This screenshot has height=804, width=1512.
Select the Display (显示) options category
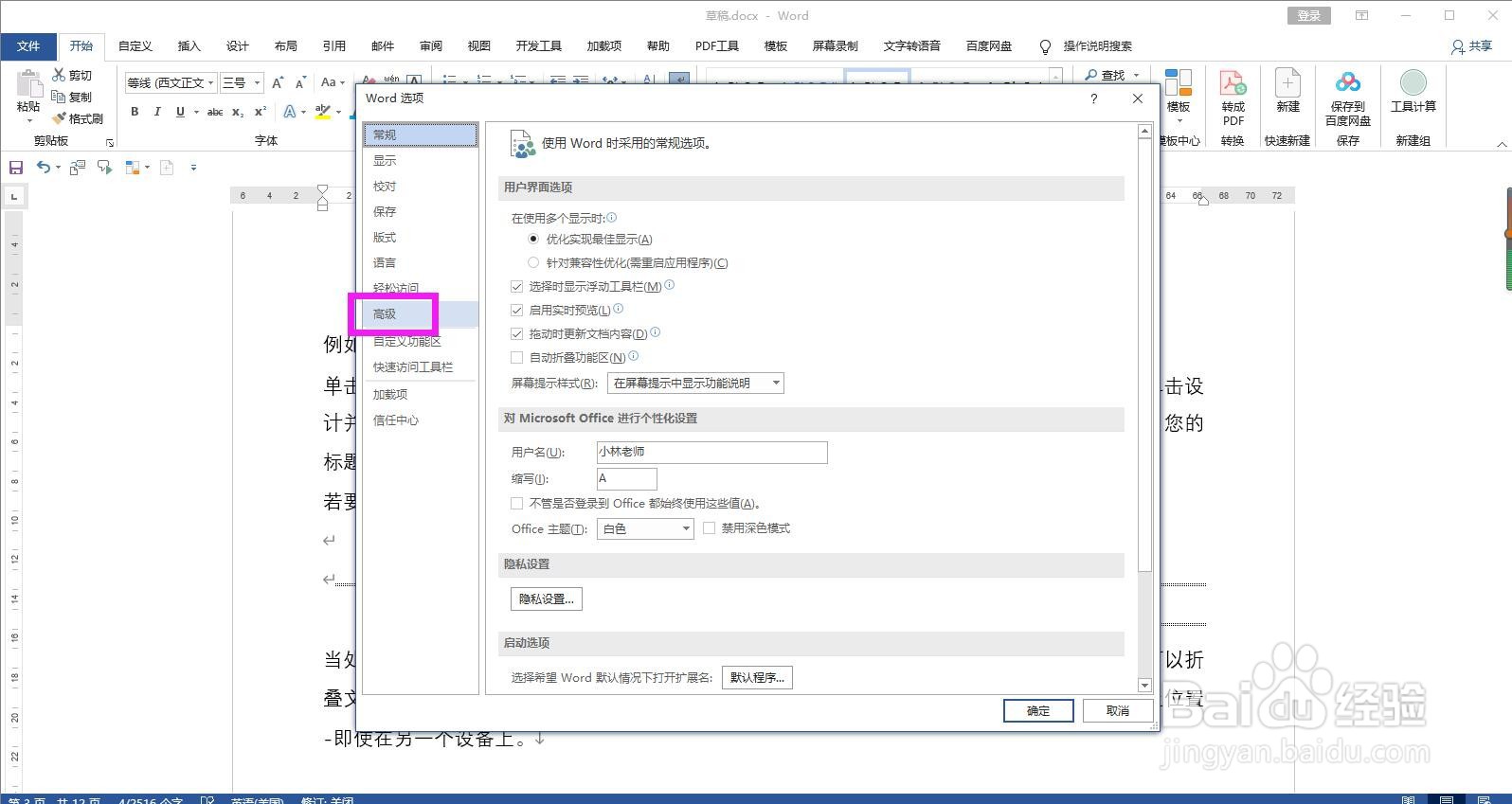pyautogui.click(x=421, y=160)
